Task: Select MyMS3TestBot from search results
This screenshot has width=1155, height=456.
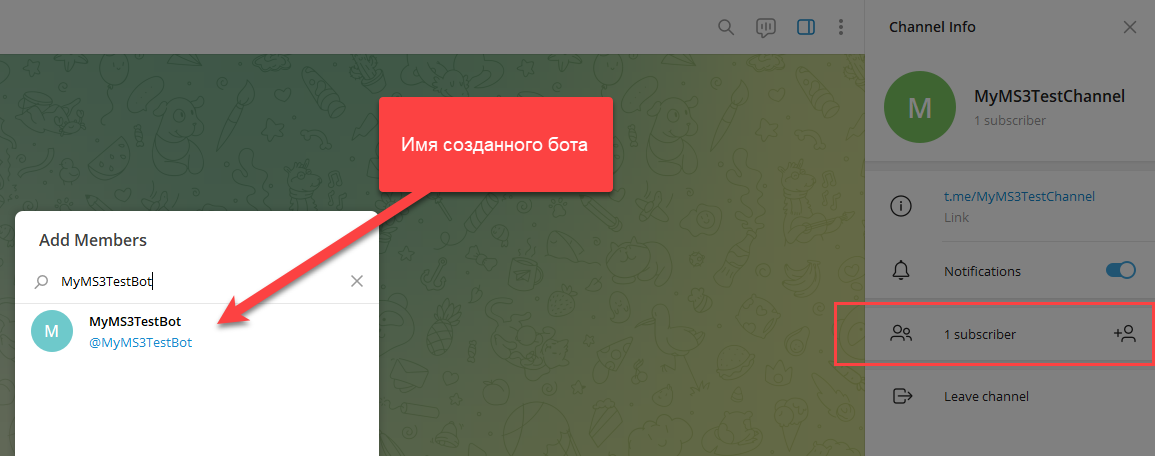Action: (197, 332)
